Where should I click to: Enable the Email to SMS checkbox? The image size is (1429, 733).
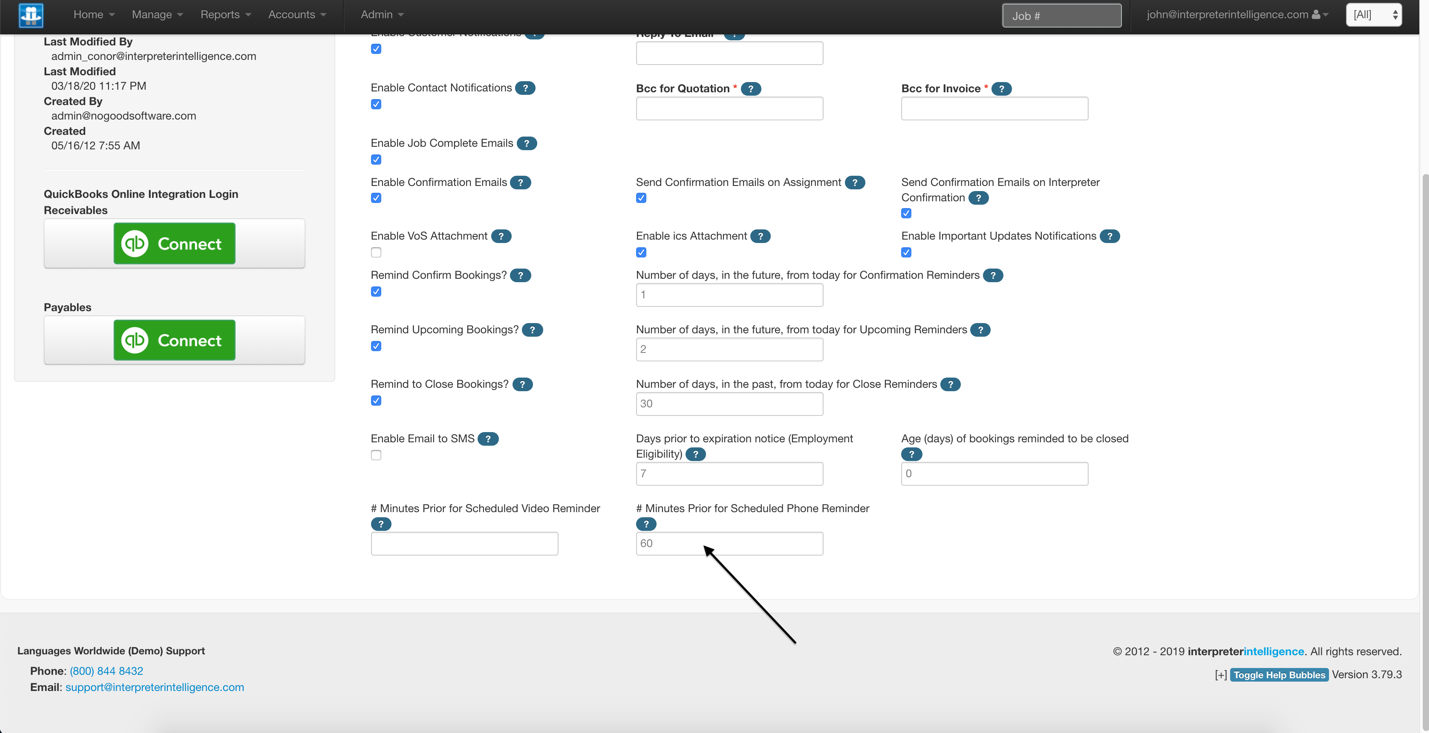click(x=376, y=455)
